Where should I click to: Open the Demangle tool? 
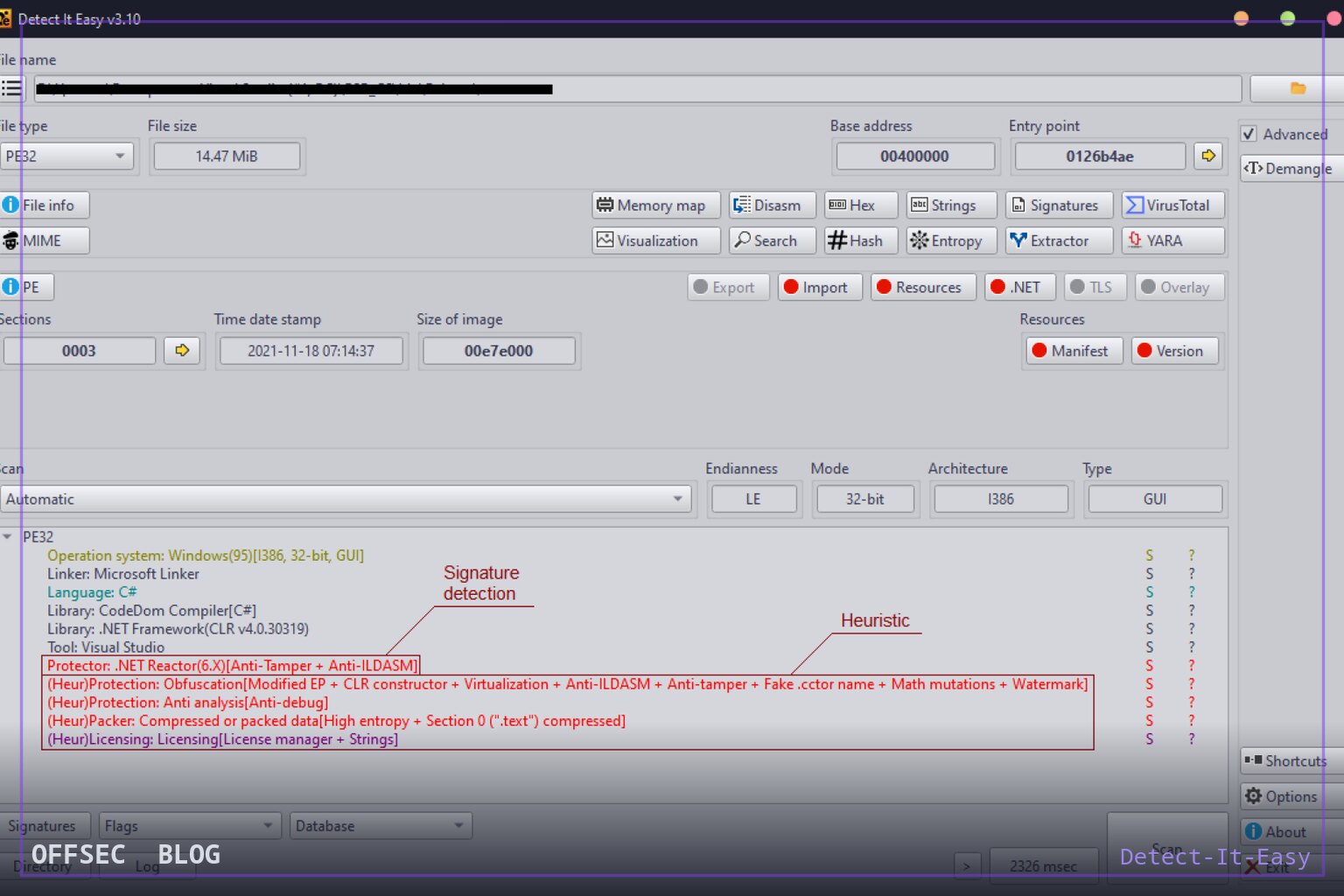(x=1291, y=168)
